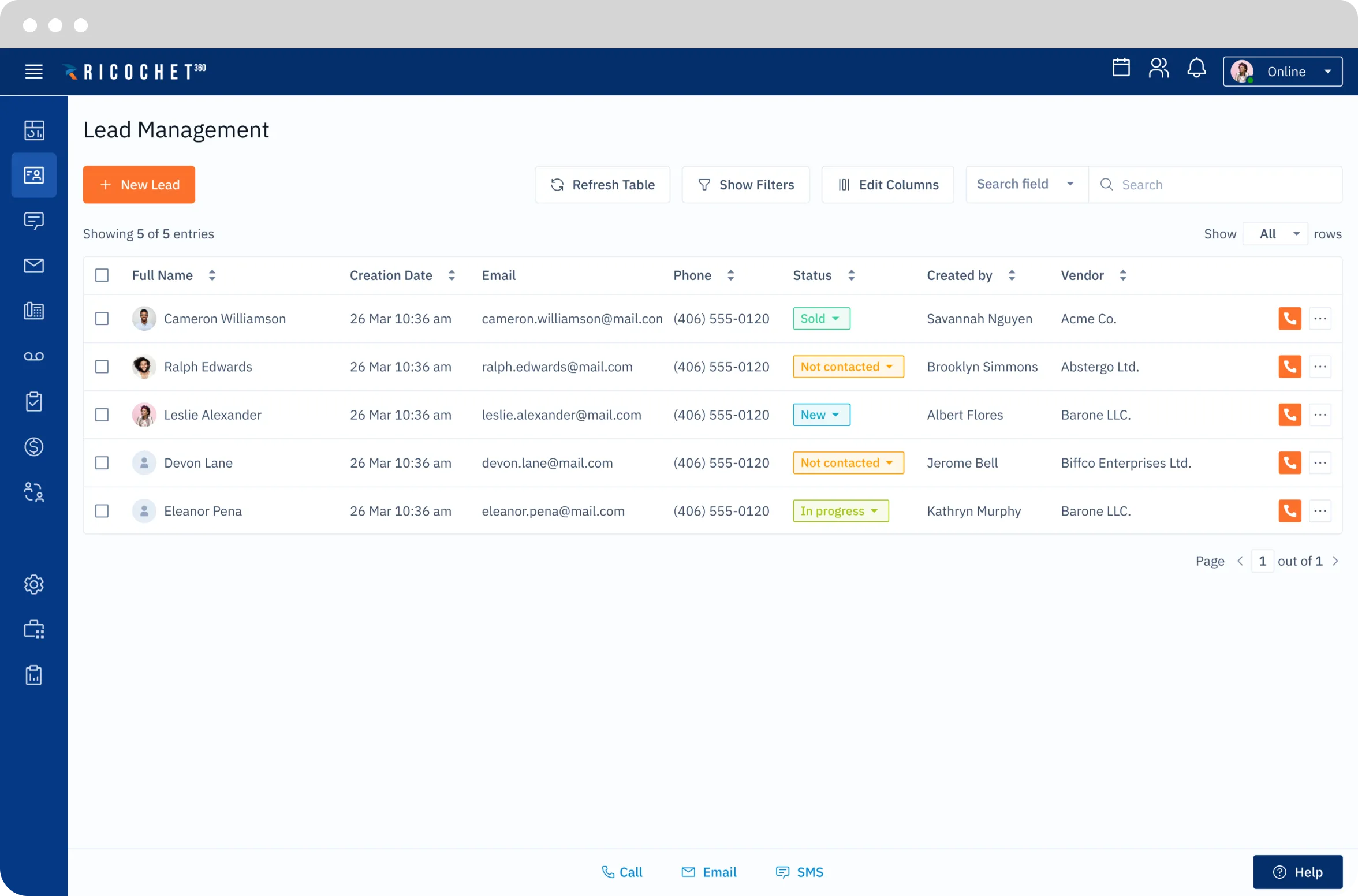Open more options for Leslie Alexander

1320,415
